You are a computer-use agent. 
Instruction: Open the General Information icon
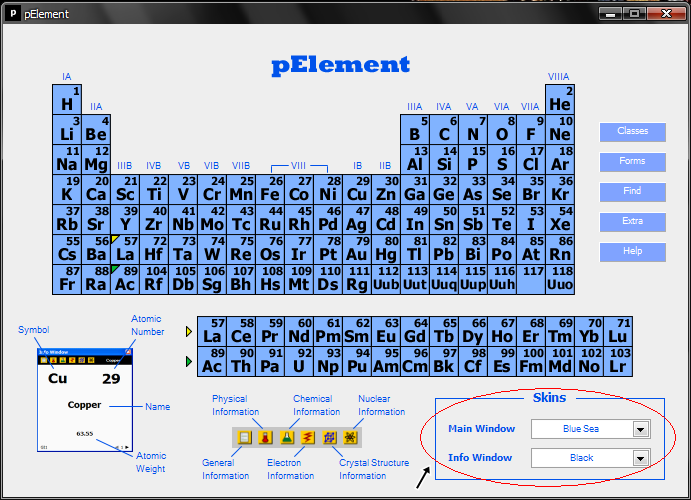[245, 437]
